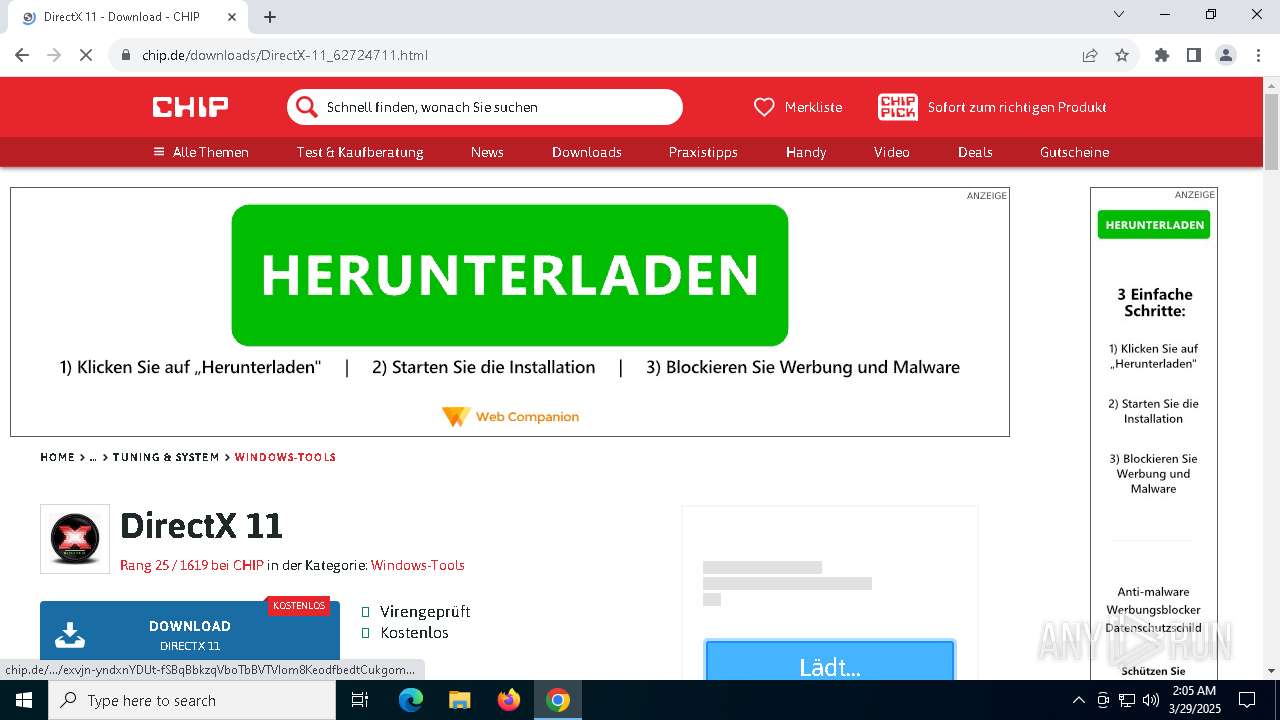Show hidden system tray icons
Image resolution: width=1280 pixels, height=720 pixels.
(1078, 700)
